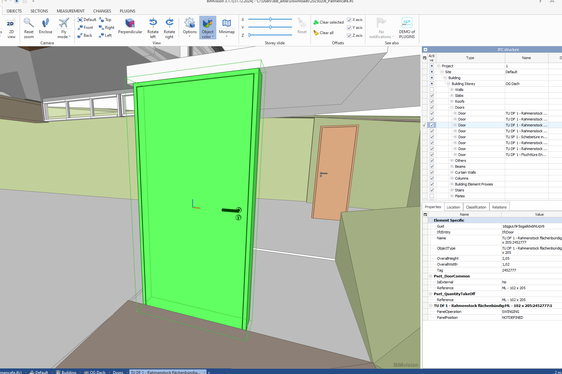This screenshot has height=374, width=562.
Task: Switch to 2D view
Action: (x=11, y=28)
